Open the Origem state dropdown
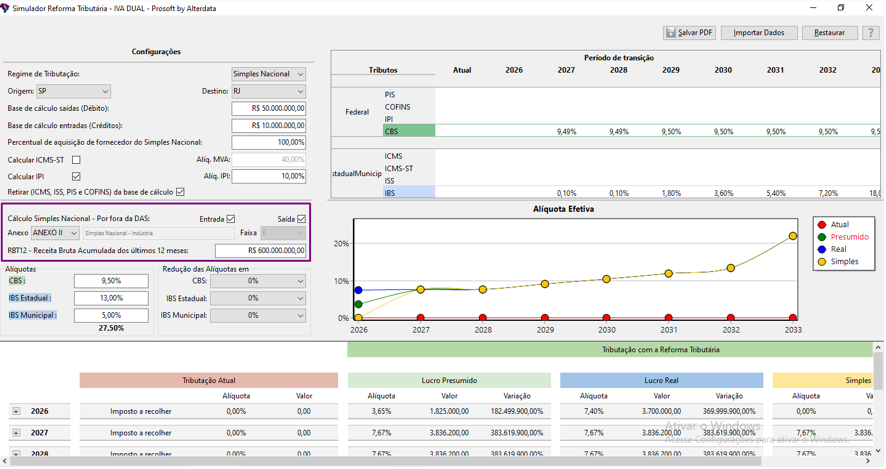 tap(73, 91)
